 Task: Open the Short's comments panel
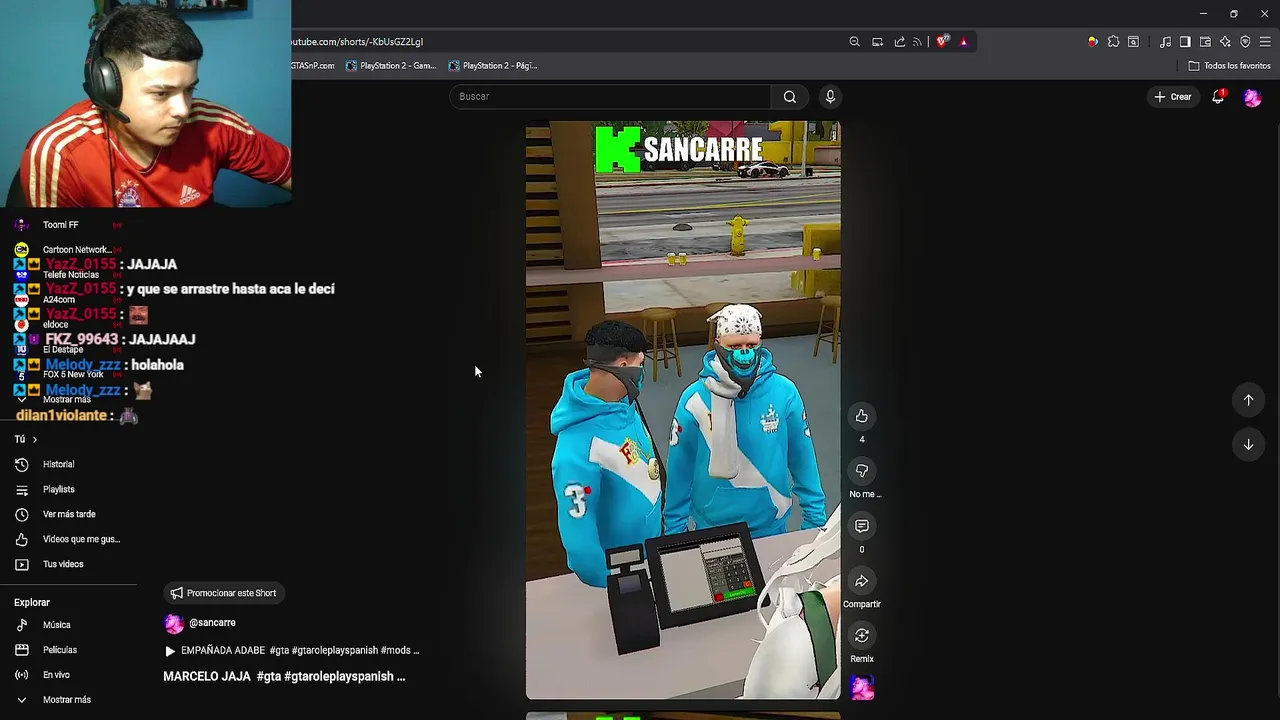point(861,526)
